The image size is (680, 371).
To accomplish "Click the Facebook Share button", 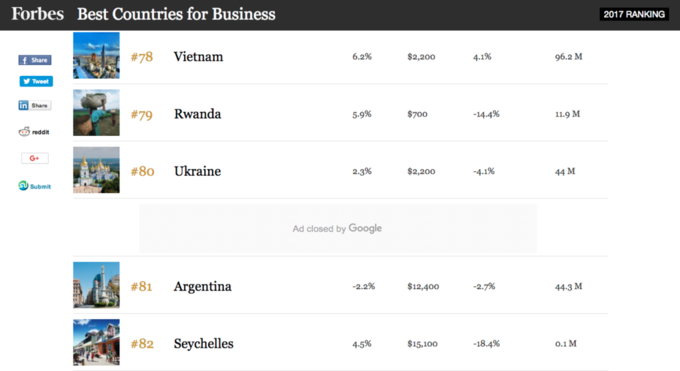I will pyautogui.click(x=35, y=60).
